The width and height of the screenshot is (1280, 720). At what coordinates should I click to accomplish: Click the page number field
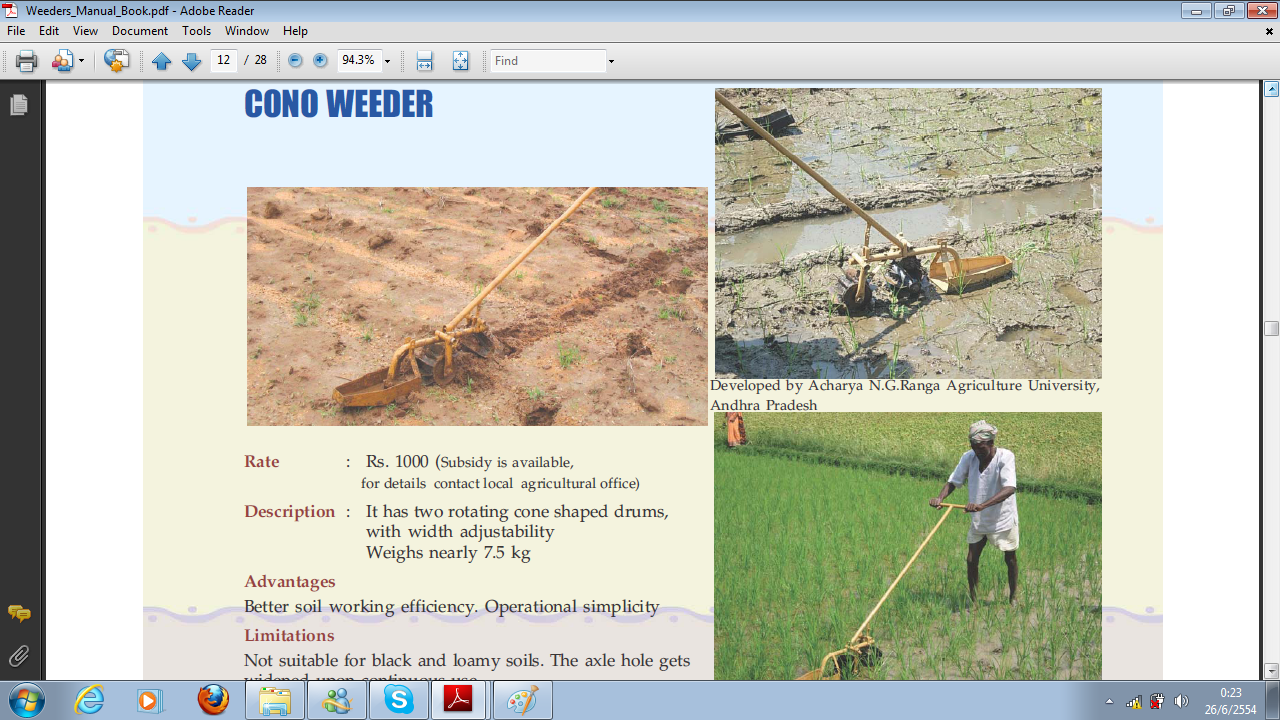[223, 61]
